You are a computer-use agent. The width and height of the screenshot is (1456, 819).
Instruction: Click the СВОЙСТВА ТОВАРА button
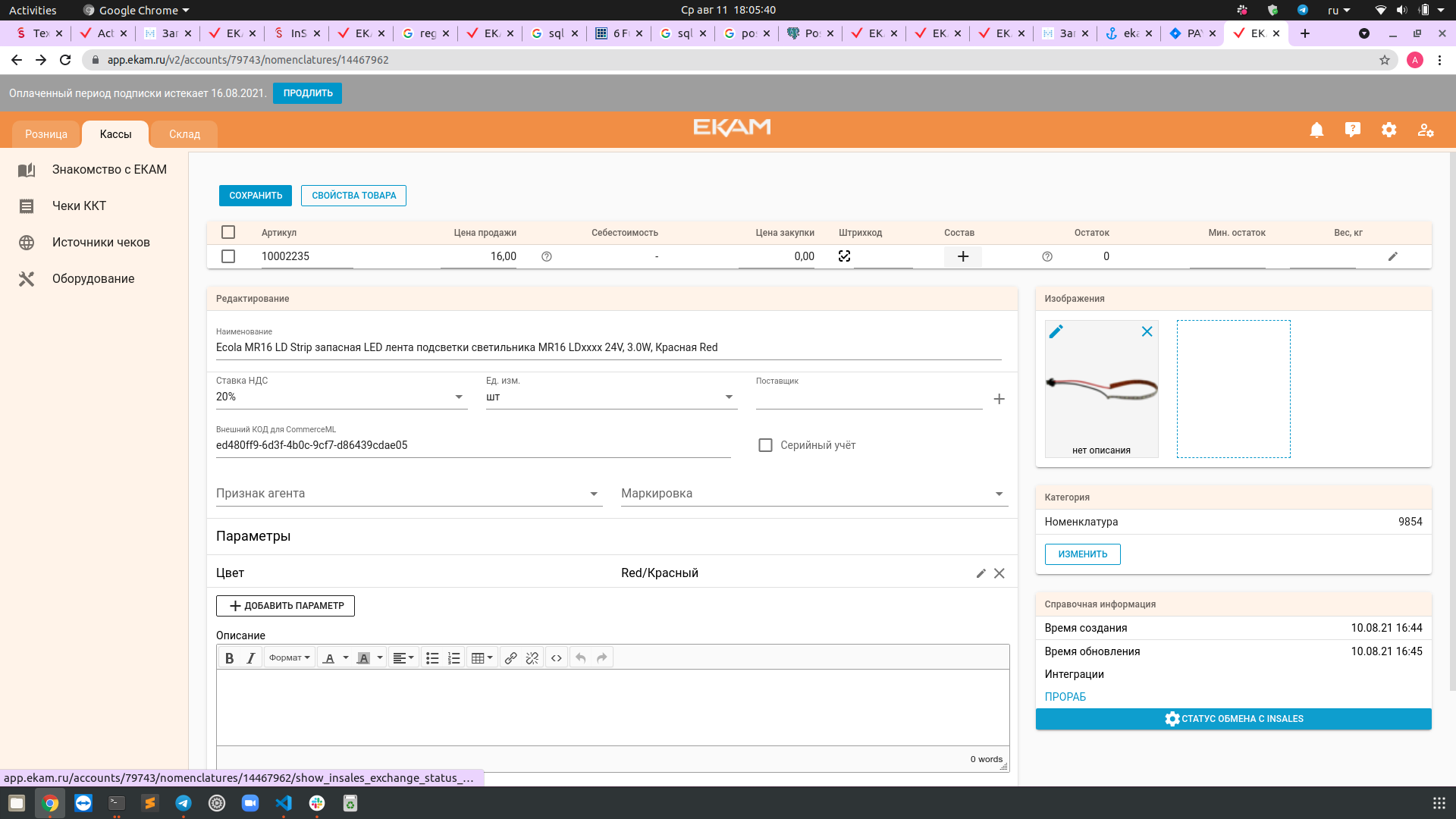(x=353, y=196)
